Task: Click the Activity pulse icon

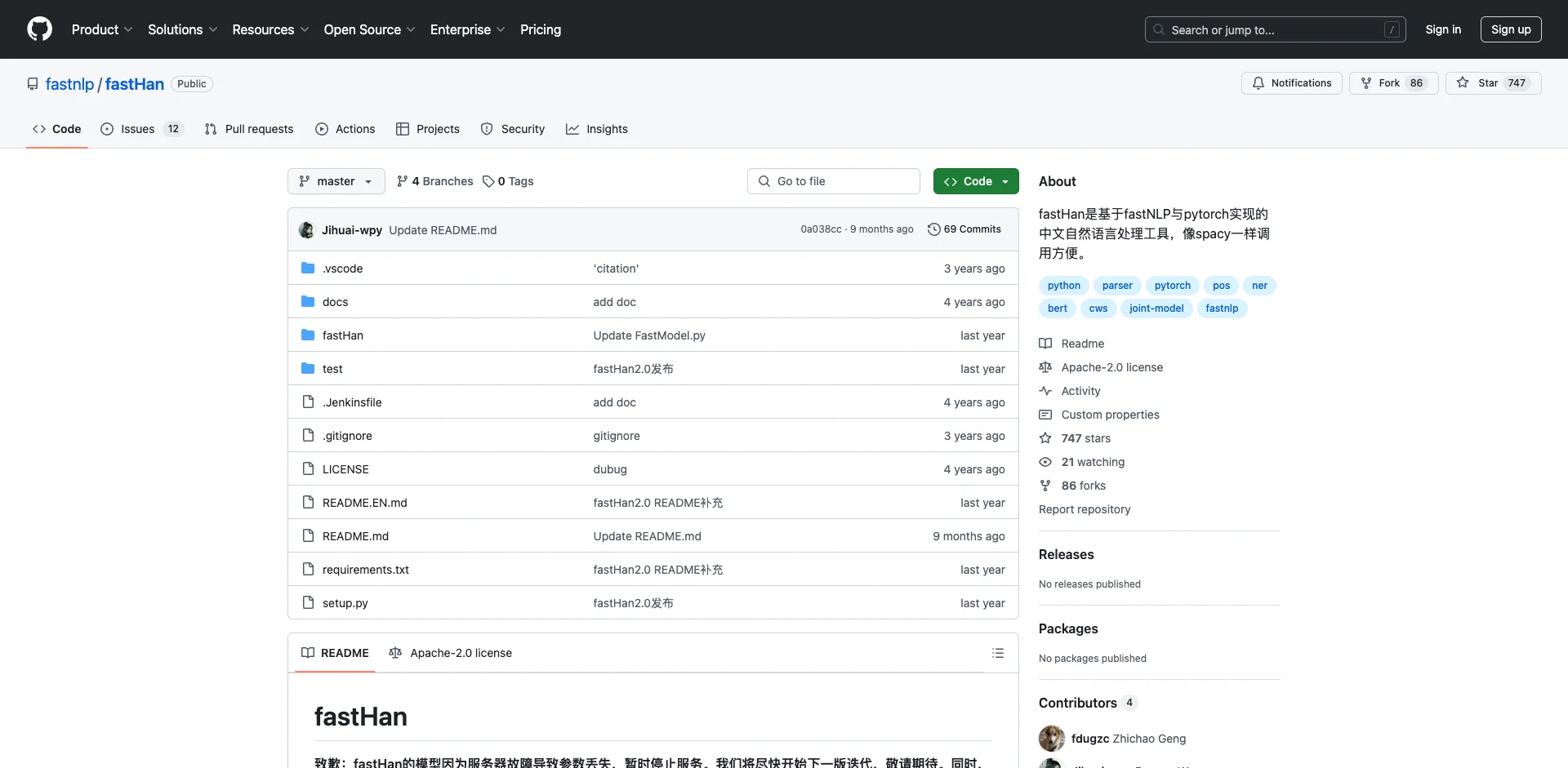Action: click(x=1045, y=391)
